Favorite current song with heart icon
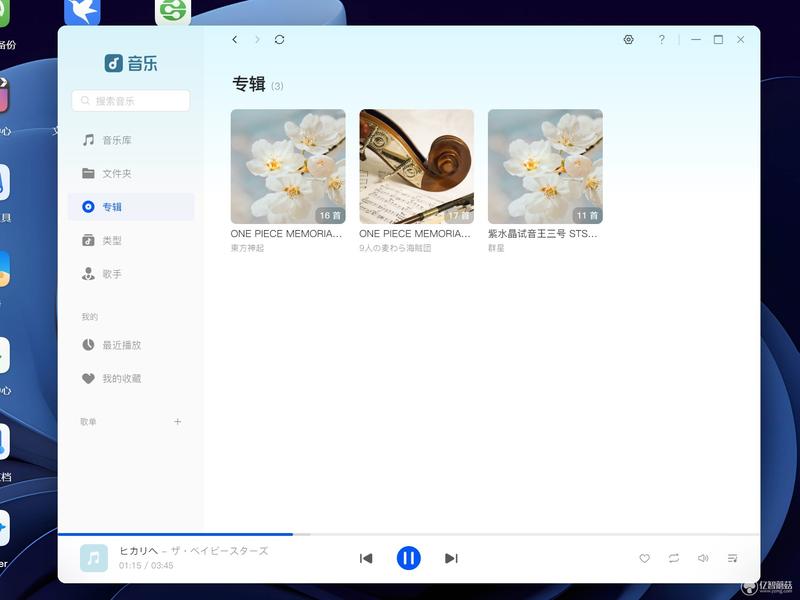The image size is (800, 600). [644, 558]
